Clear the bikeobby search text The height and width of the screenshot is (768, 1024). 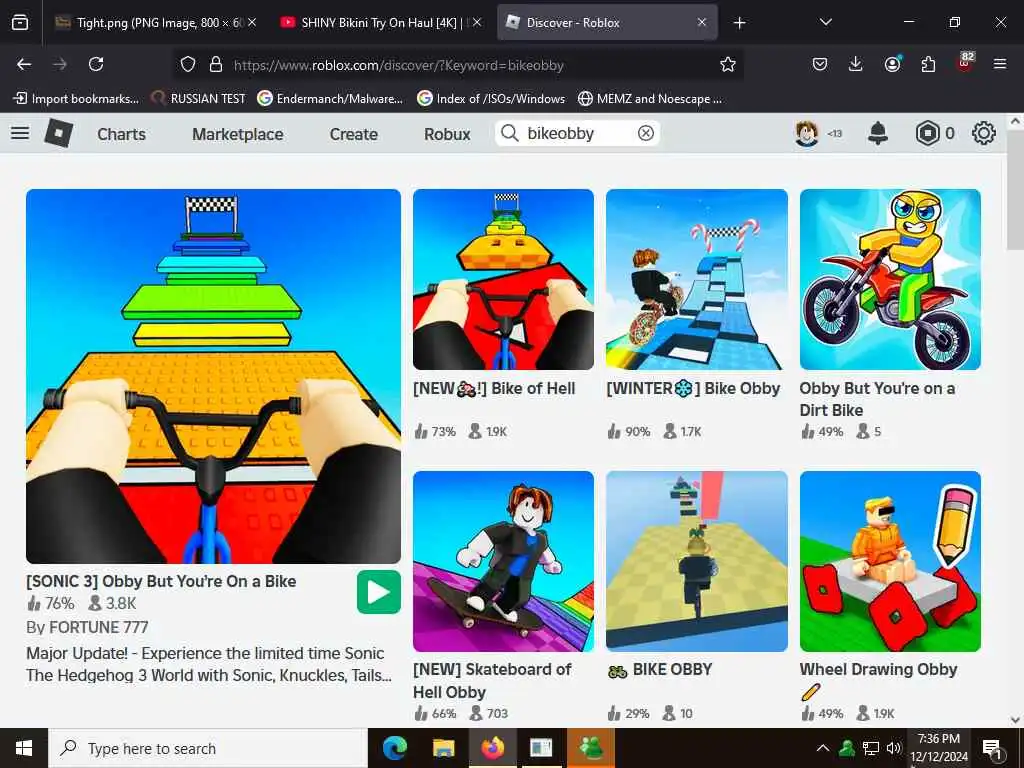(645, 133)
